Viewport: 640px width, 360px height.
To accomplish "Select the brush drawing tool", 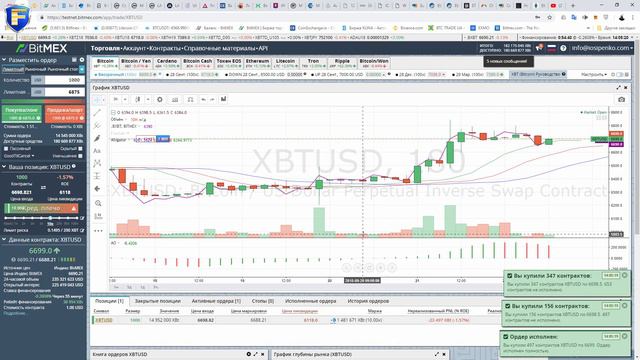I will coord(97,138).
